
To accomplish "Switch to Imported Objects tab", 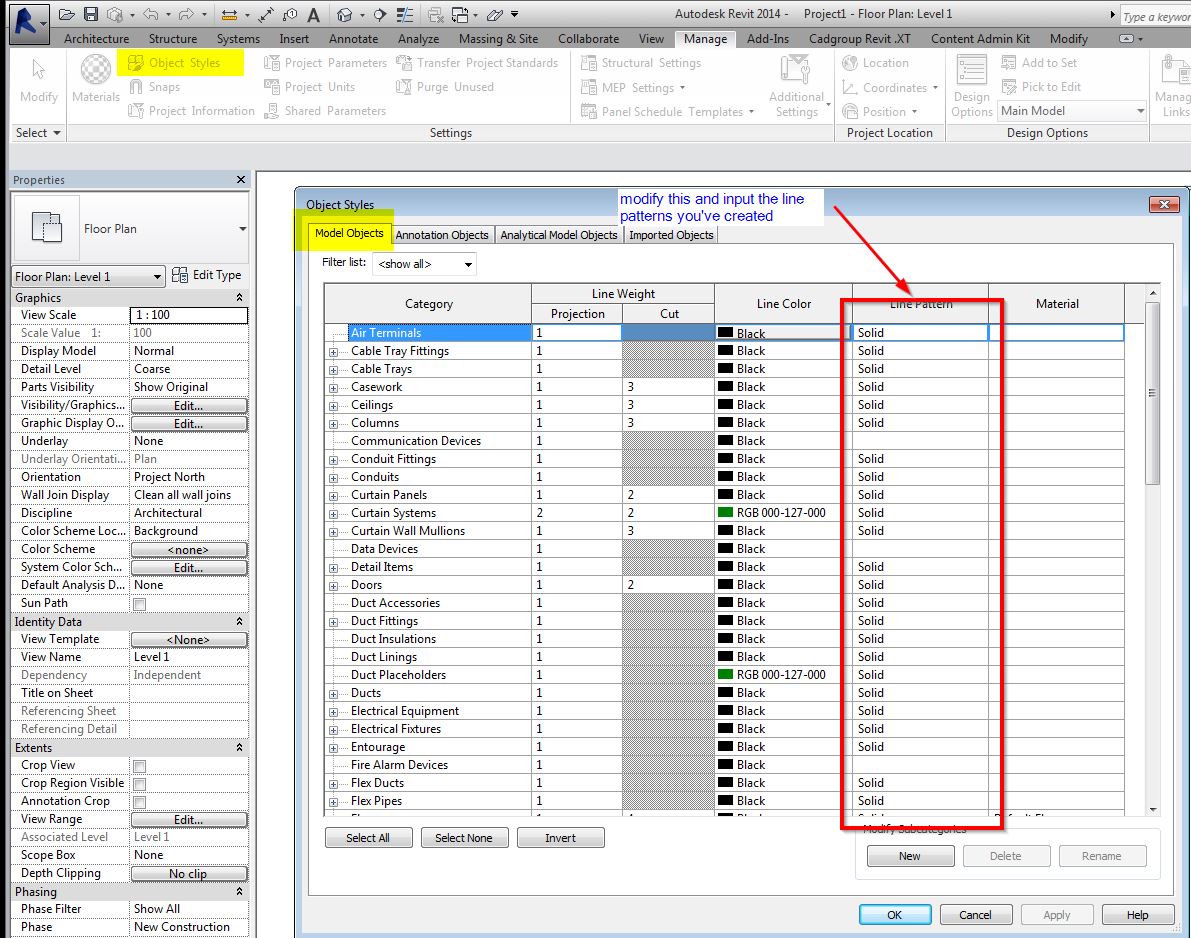I will click(671, 235).
